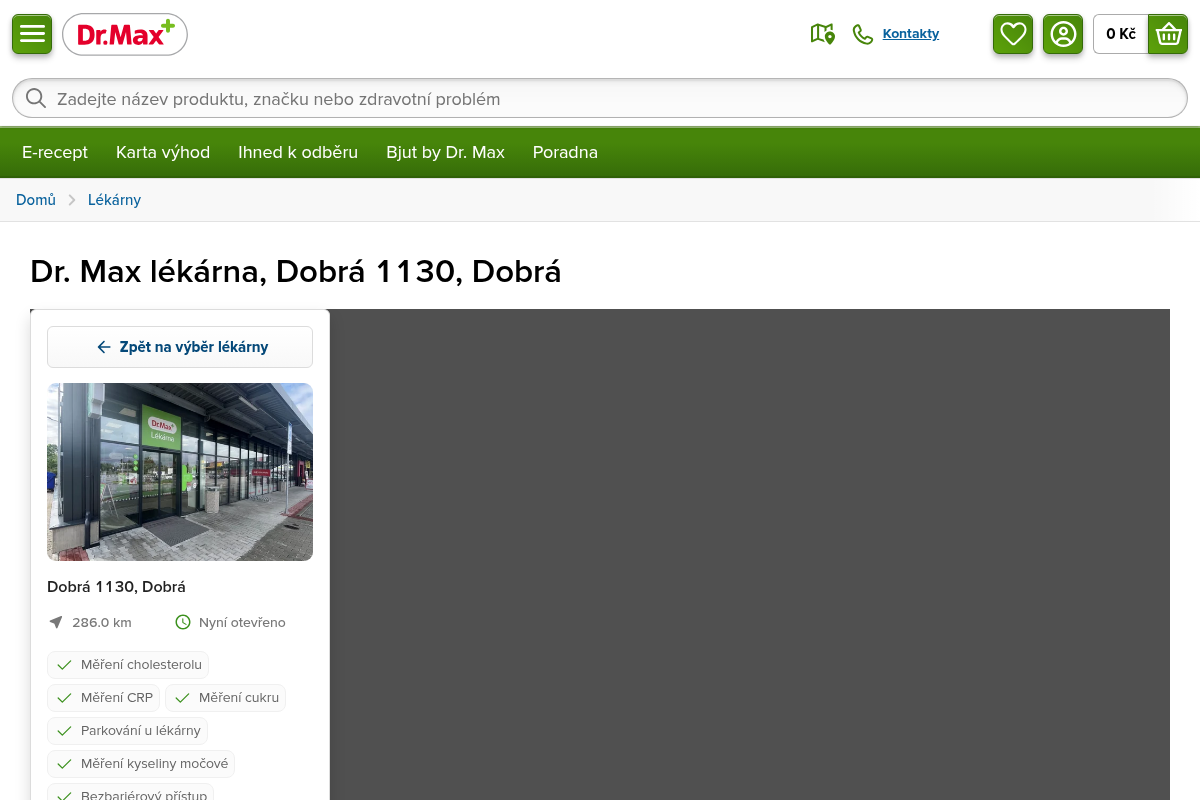
Task: Click the search magnifier icon
Action: [36, 98]
